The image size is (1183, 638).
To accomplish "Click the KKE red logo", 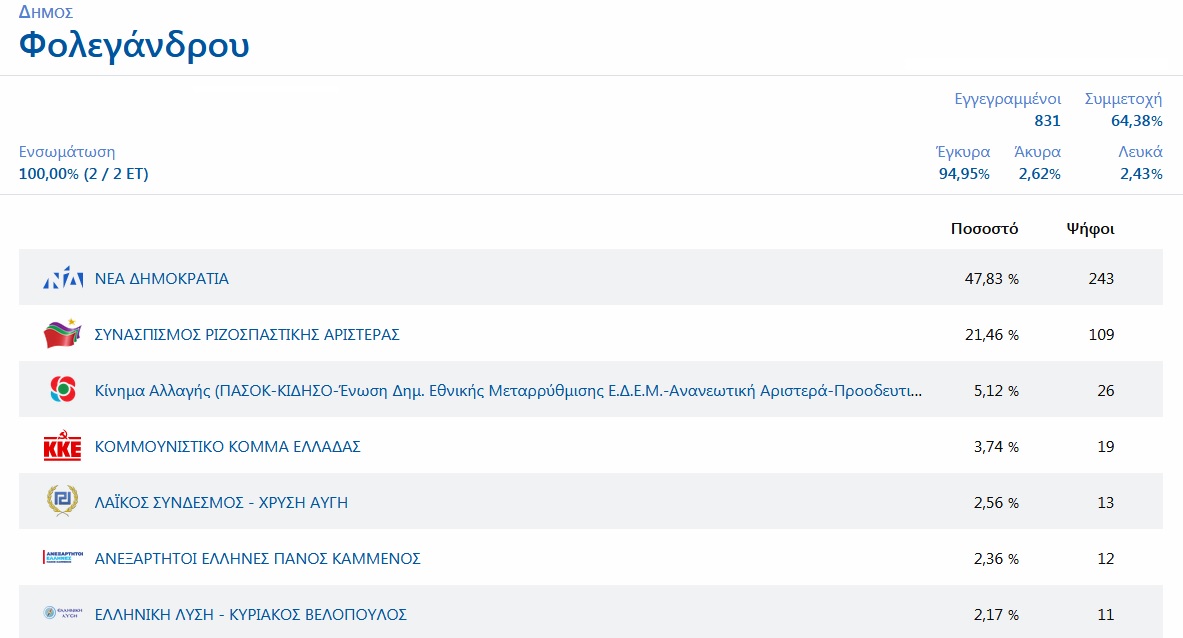I will tap(63, 447).
